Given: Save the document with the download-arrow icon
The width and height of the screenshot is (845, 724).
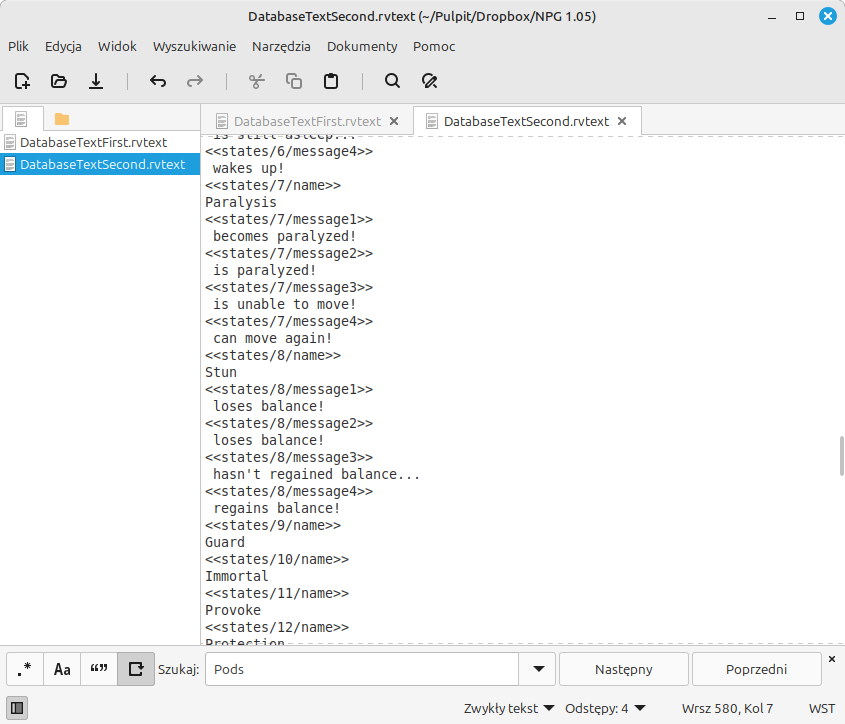Looking at the screenshot, I should (96, 81).
